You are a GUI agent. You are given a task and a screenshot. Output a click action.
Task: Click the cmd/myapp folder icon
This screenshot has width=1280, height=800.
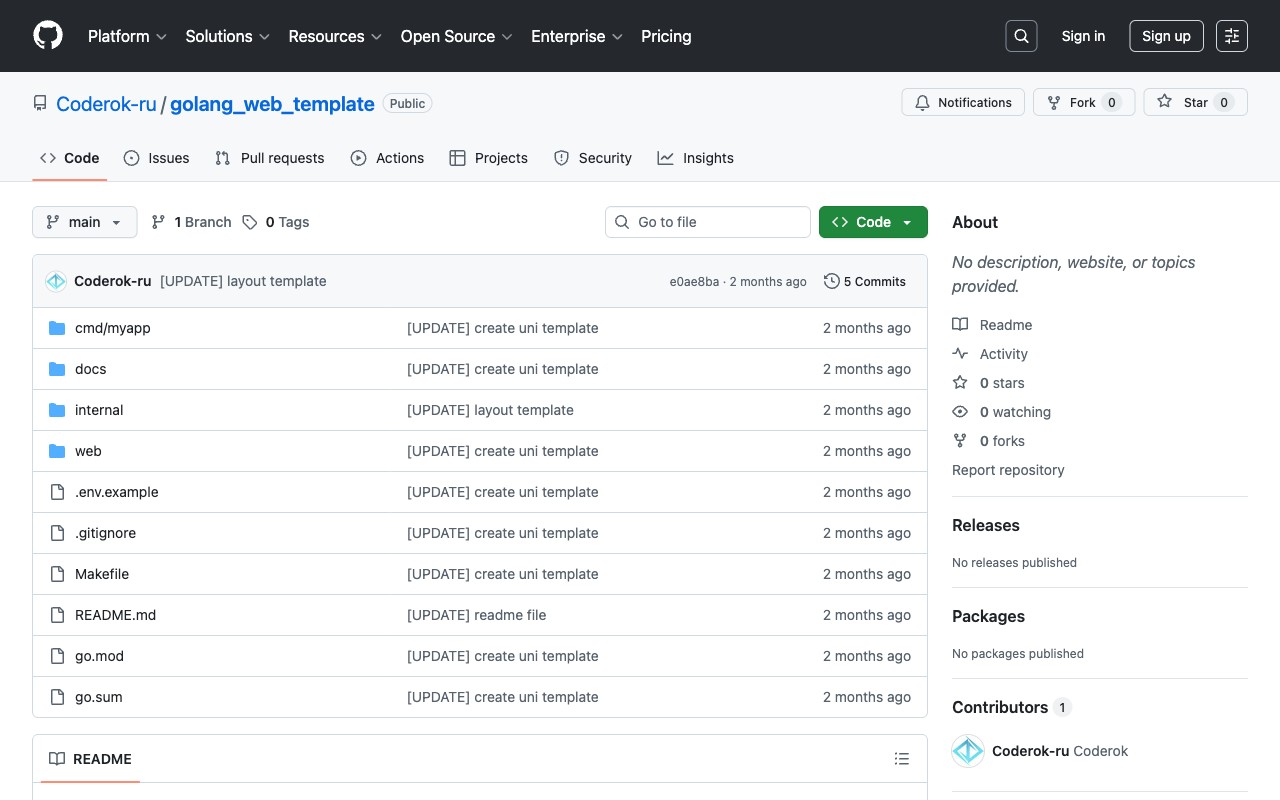point(57,328)
